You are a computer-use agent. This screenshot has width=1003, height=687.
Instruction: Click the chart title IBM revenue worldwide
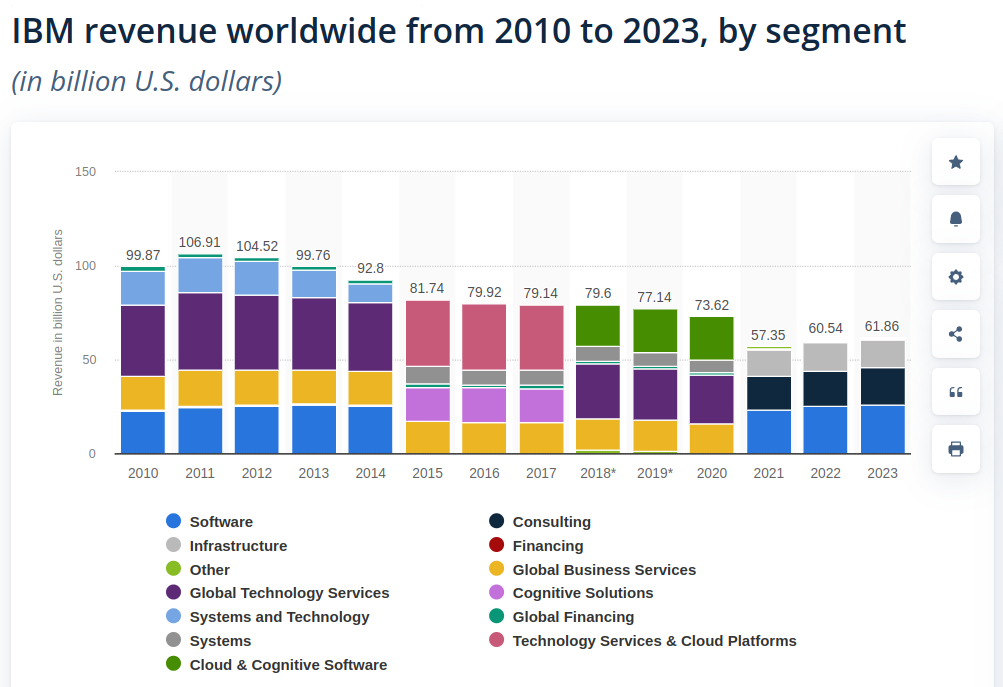pyautogui.click(x=459, y=30)
